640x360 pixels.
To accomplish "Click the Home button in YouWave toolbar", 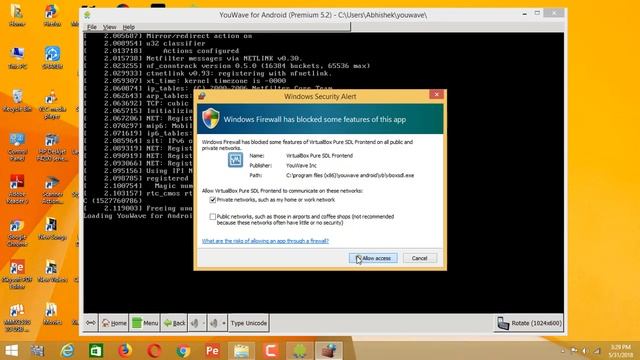I will click(113, 323).
